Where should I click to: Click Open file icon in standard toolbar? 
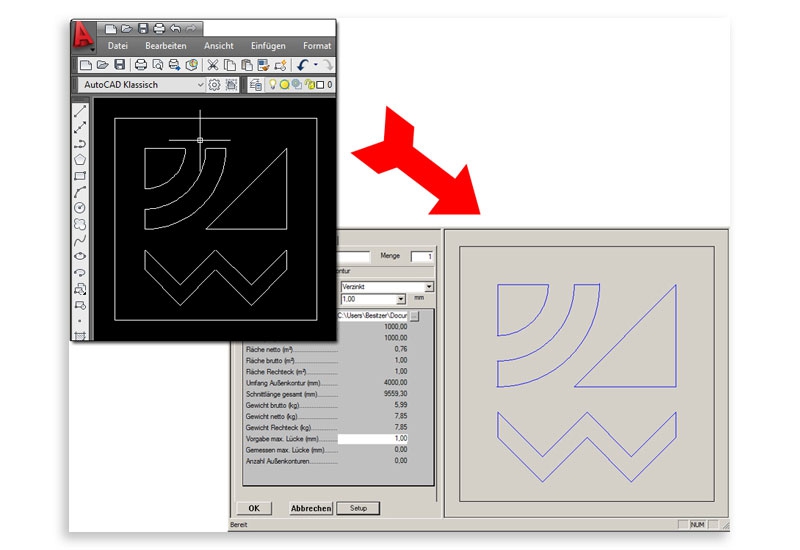pos(103,65)
